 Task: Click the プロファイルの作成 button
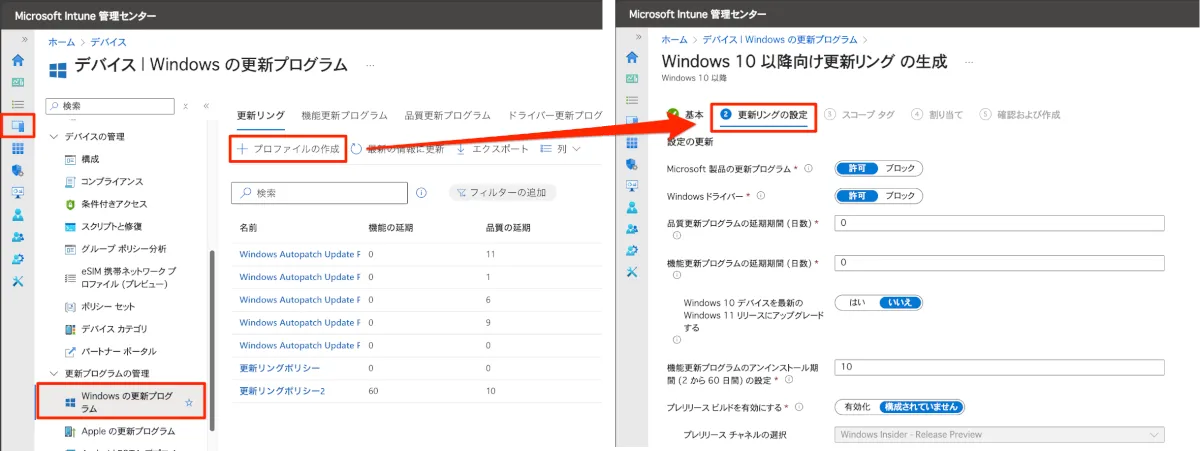click(x=288, y=149)
